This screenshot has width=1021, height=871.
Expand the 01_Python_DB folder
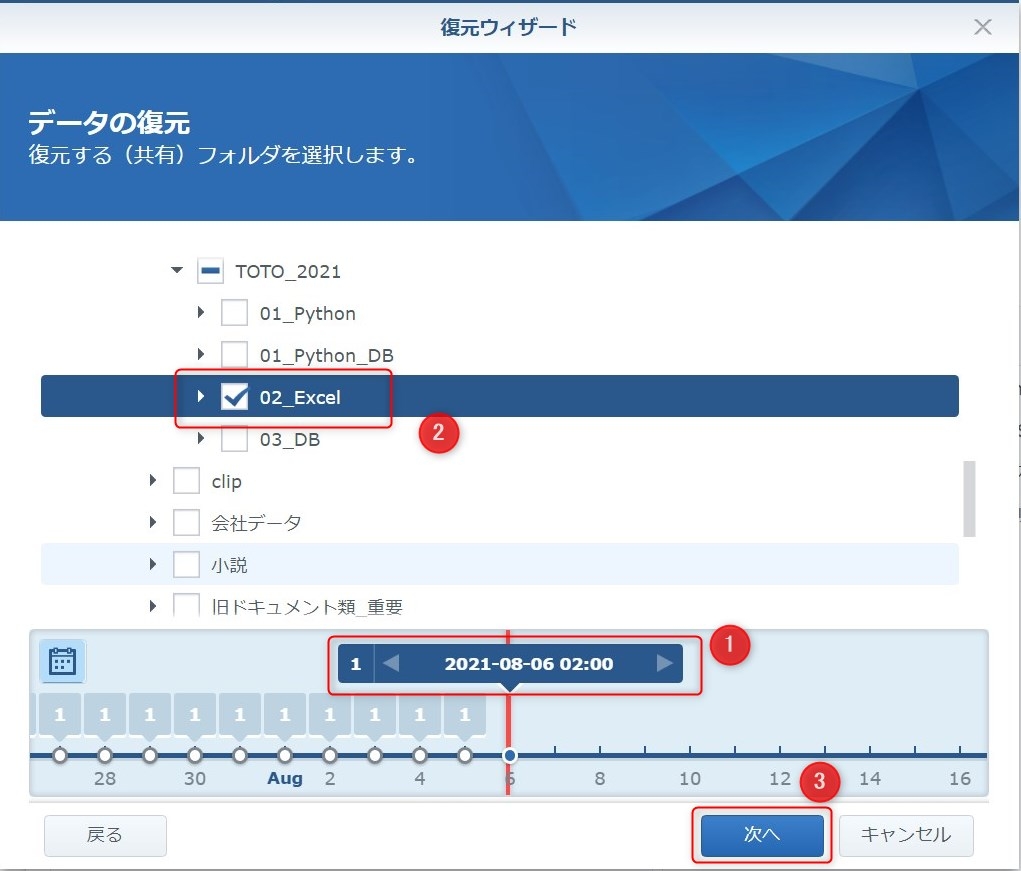[x=202, y=355]
